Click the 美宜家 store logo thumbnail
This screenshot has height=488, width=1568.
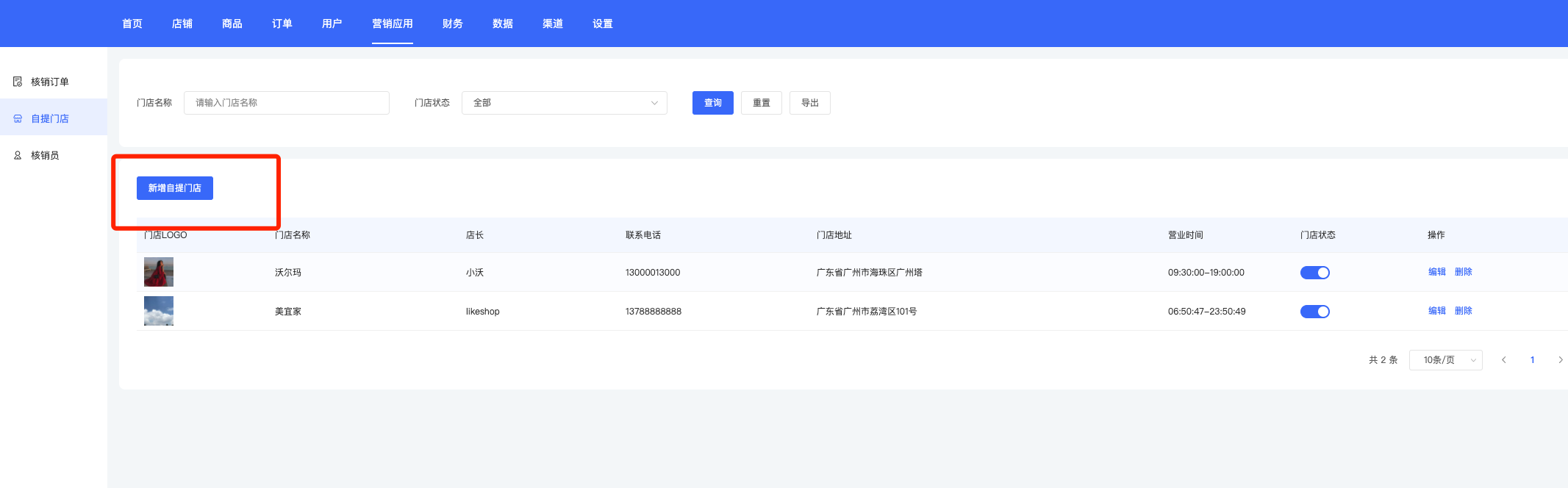point(159,311)
